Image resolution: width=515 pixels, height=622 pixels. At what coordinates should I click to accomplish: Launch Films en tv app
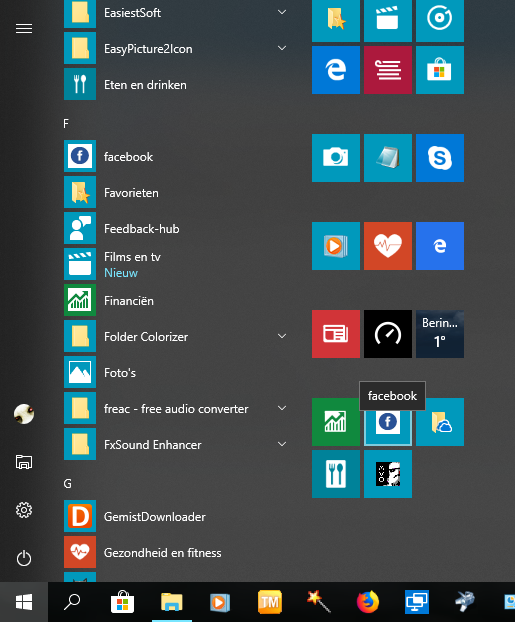click(175, 264)
